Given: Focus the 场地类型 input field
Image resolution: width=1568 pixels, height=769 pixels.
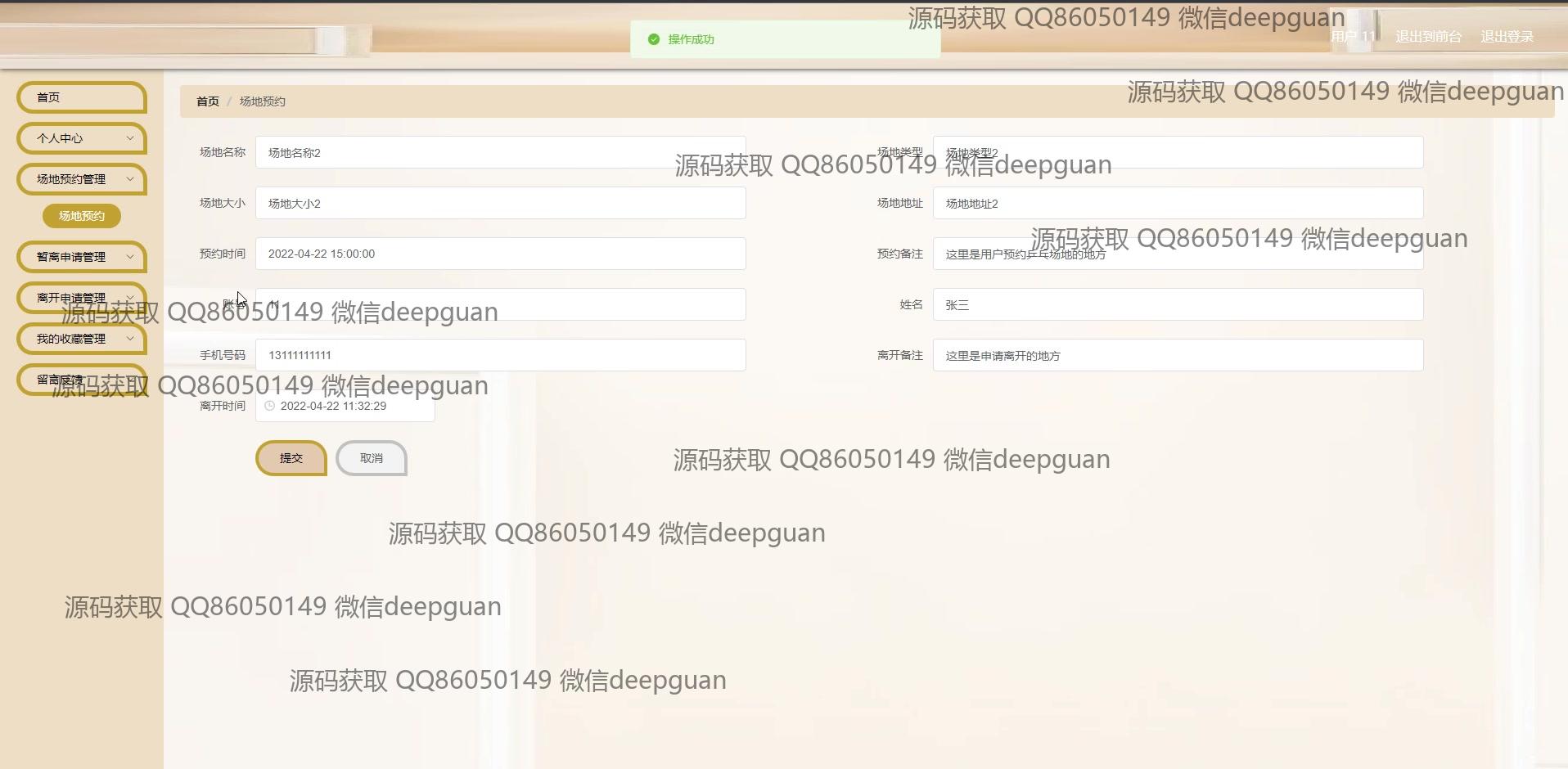Looking at the screenshot, I should pyautogui.click(x=1178, y=152).
